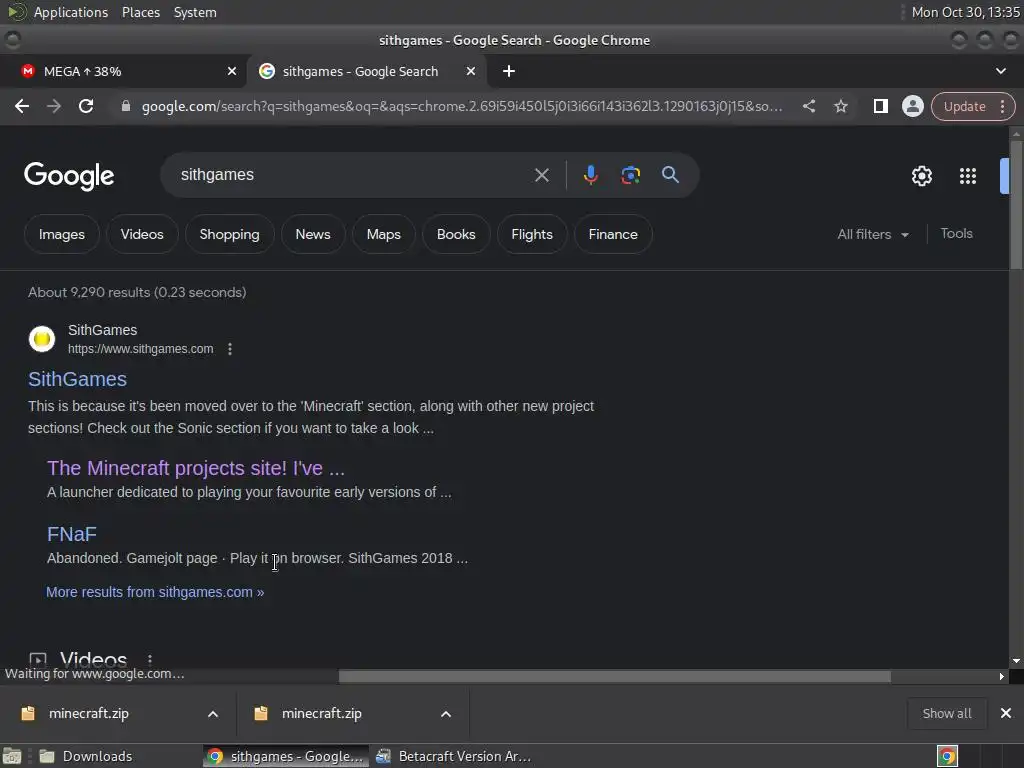Show all downloads
1024x768 pixels.
tap(946, 714)
